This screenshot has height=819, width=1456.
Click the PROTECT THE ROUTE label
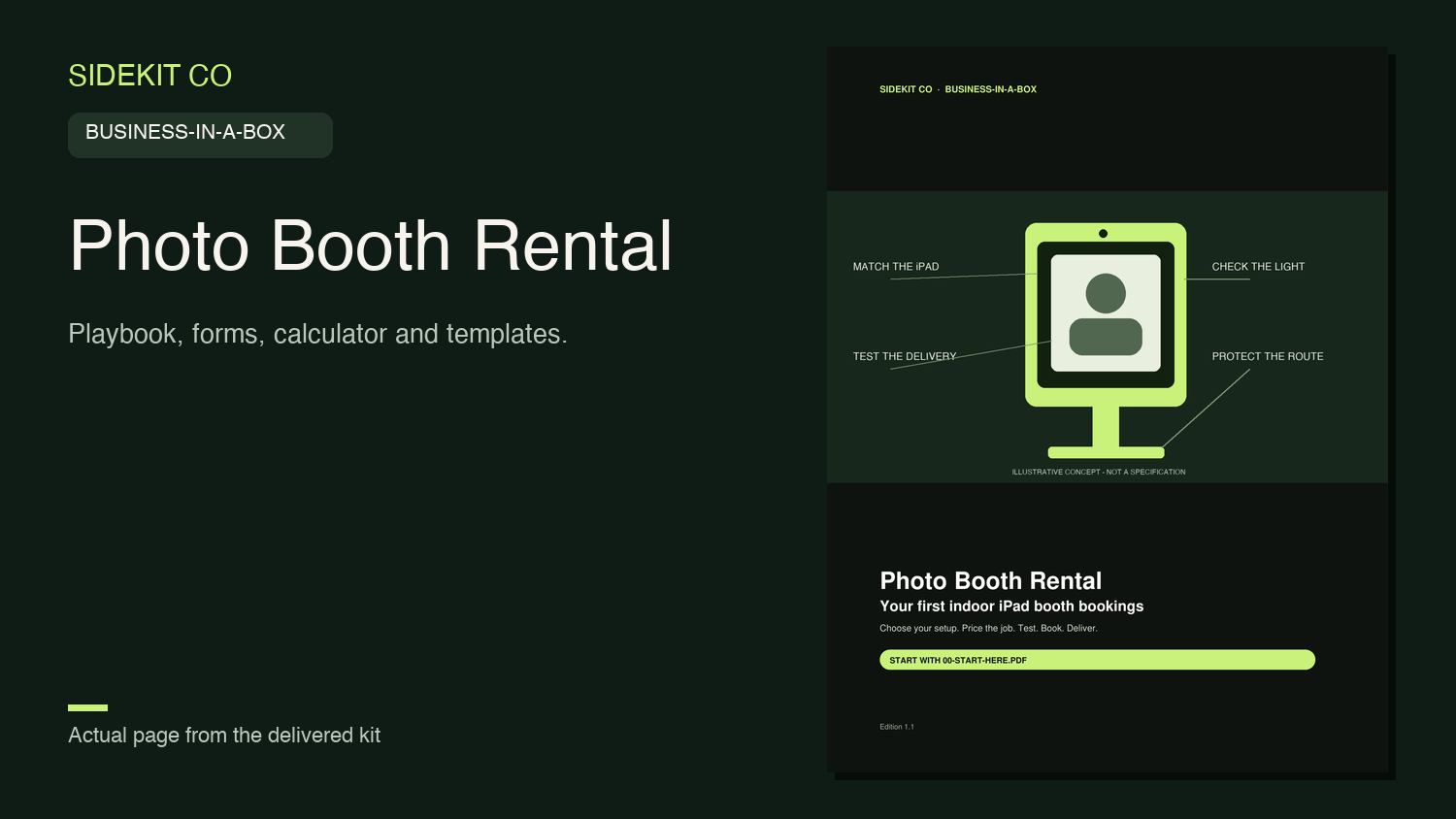[x=1268, y=356]
